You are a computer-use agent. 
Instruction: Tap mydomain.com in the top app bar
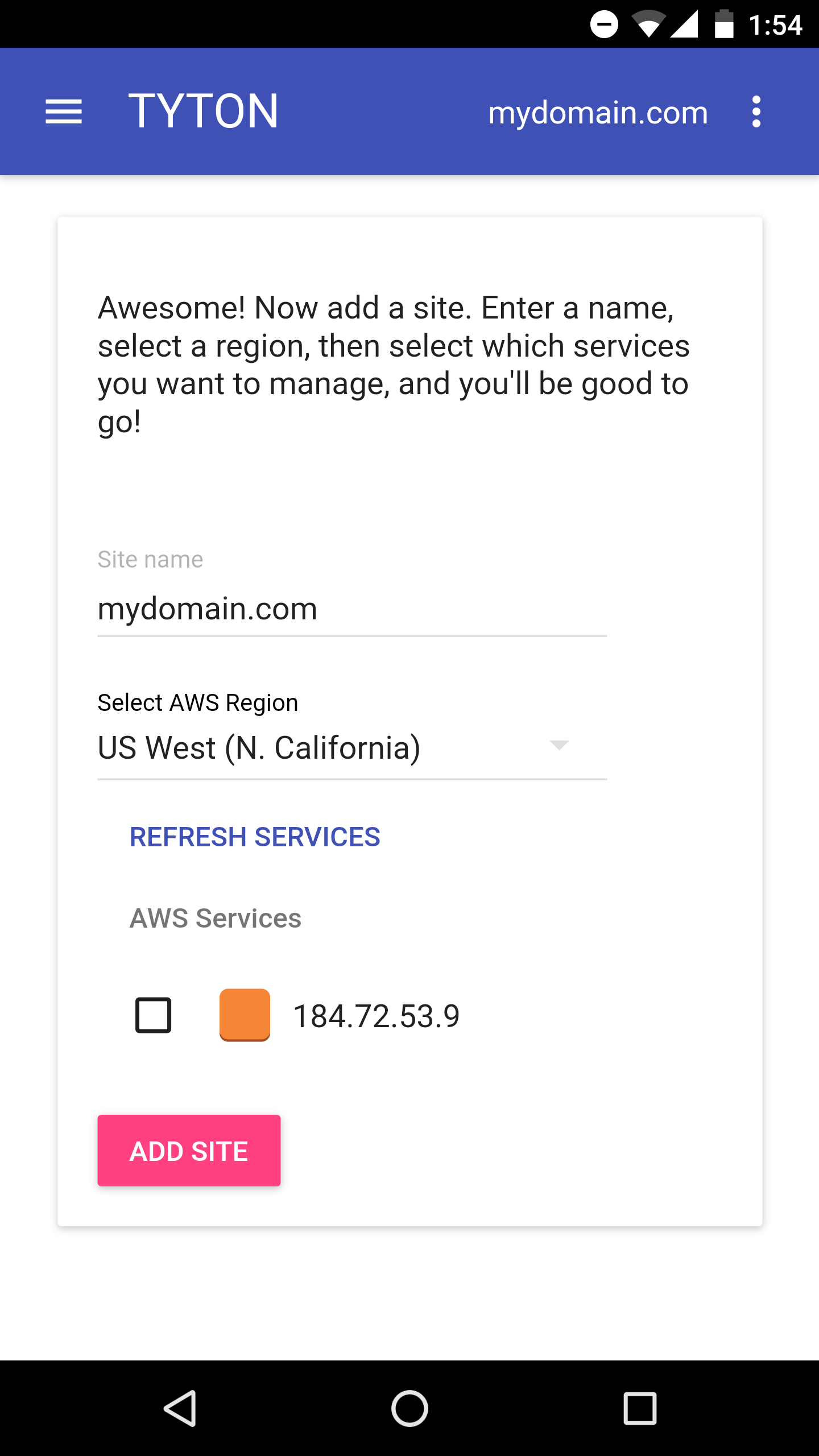coord(598,113)
